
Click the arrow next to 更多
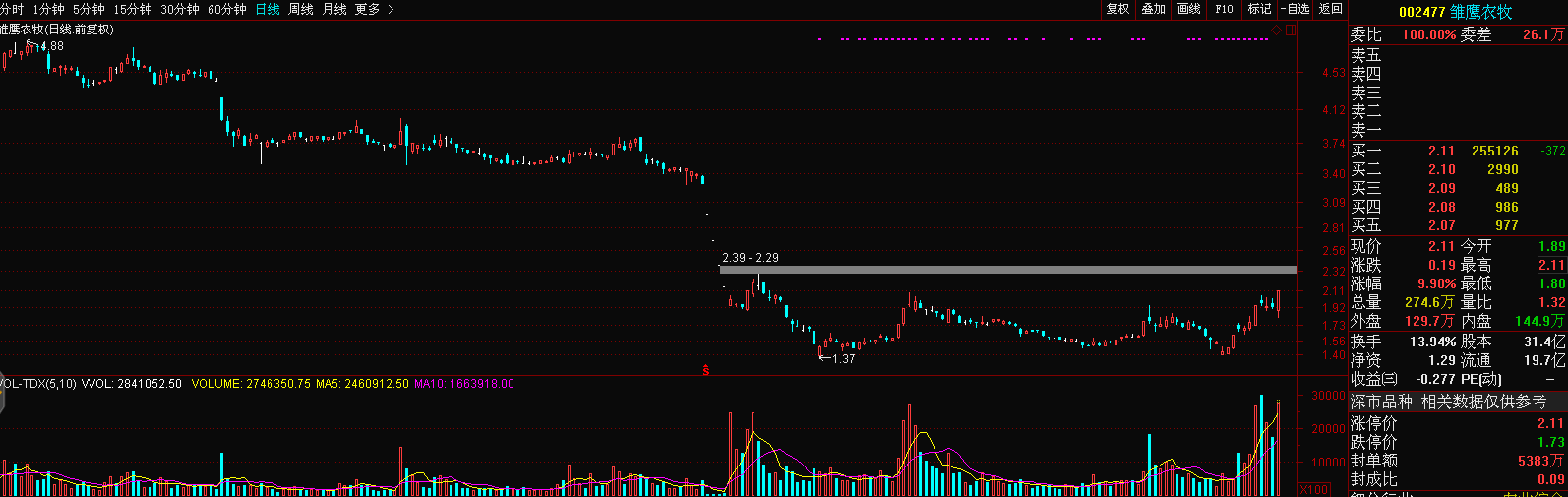pos(391,9)
